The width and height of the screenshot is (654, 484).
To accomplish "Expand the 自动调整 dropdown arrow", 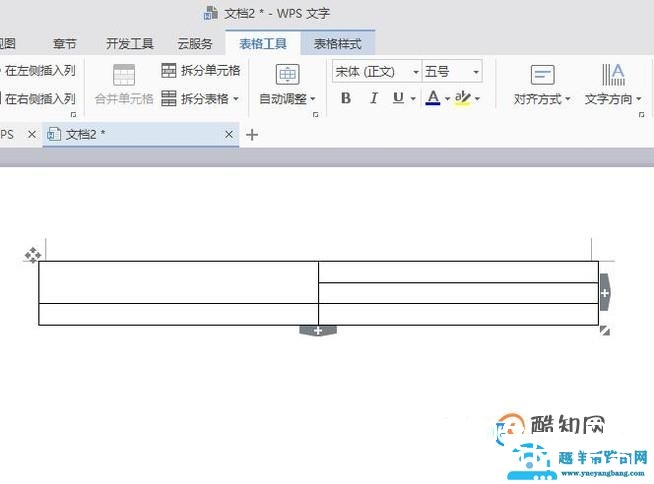I will click(313, 99).
